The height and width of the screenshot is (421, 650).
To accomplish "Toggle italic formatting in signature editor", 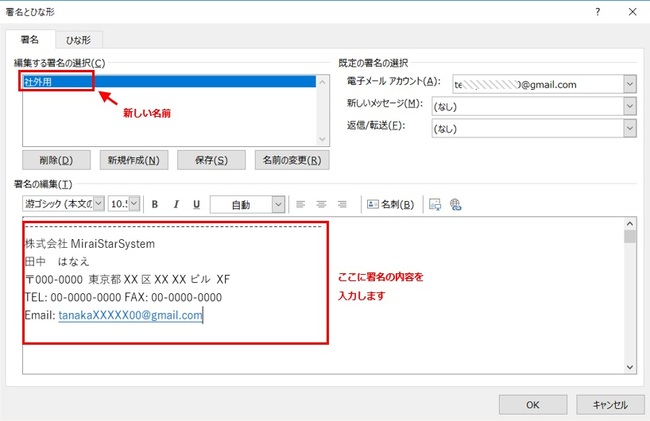I will 175,204.
